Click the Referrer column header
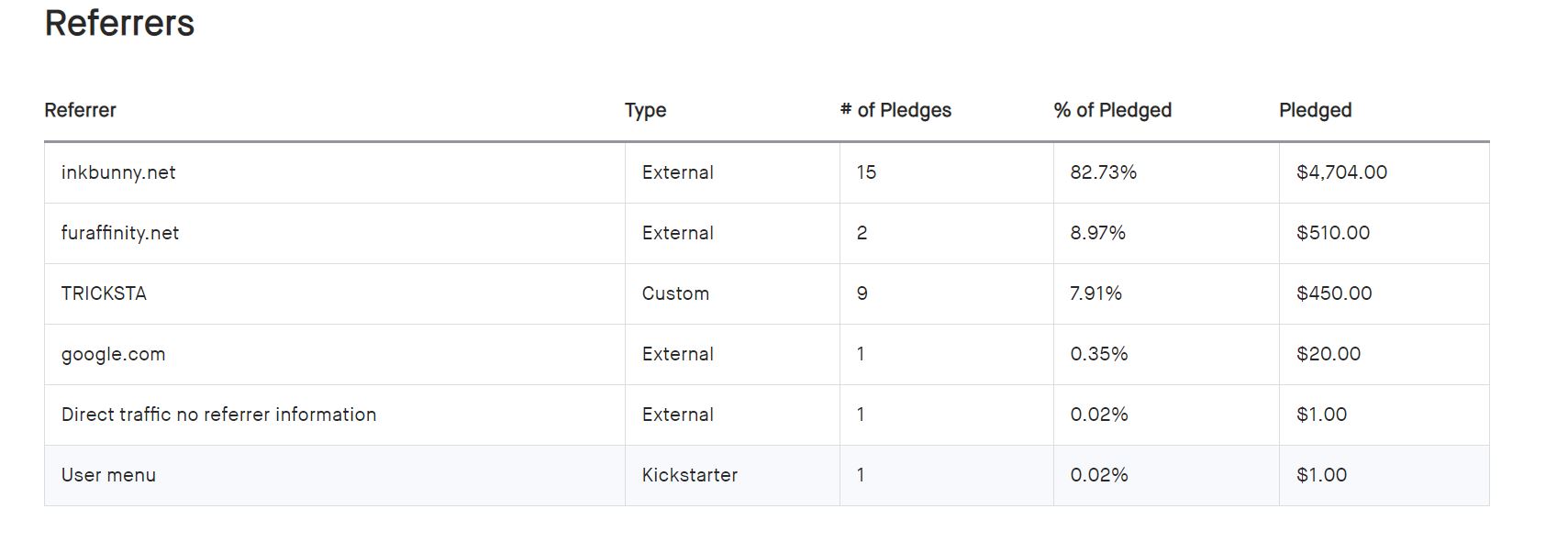Image resolution: width=1568 pixels, height=553 pixels. coord(81,110)
